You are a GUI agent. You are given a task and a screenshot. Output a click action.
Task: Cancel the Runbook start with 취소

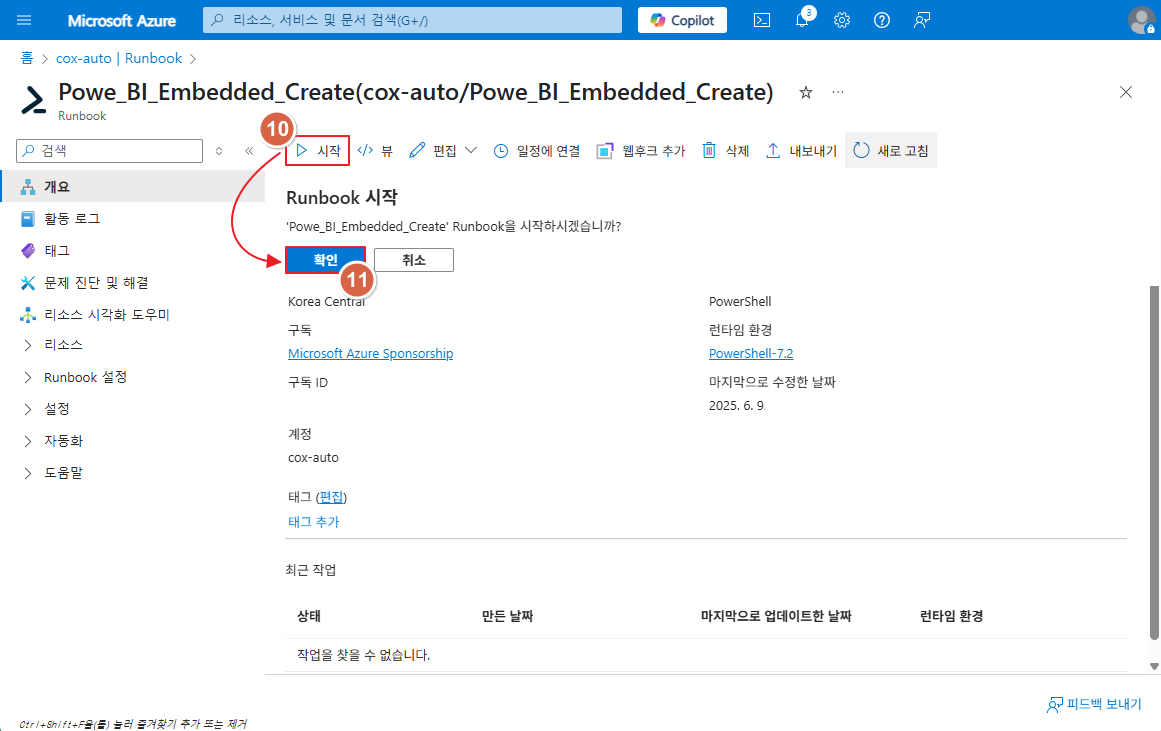point(414,260)
